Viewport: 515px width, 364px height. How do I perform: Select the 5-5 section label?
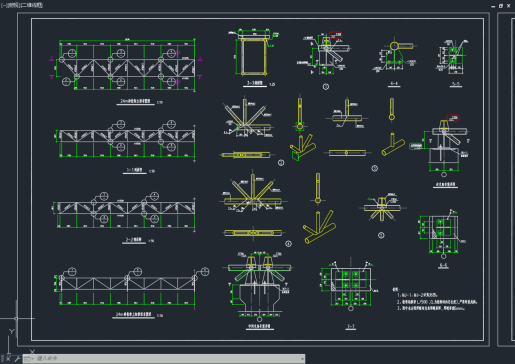tap(456, 84)
